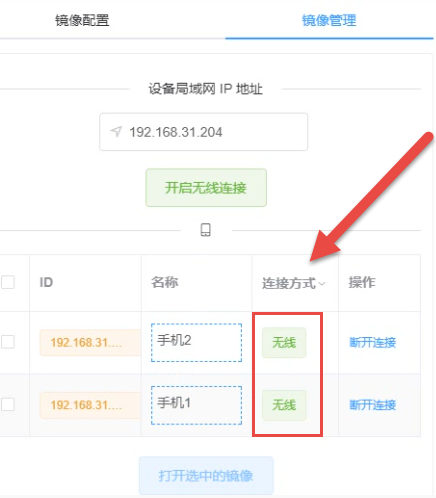The width and height of the screenshot is (436, 498).
Task: Check the checkbox for the 手机1 row
Action: [x=8, y=405]
